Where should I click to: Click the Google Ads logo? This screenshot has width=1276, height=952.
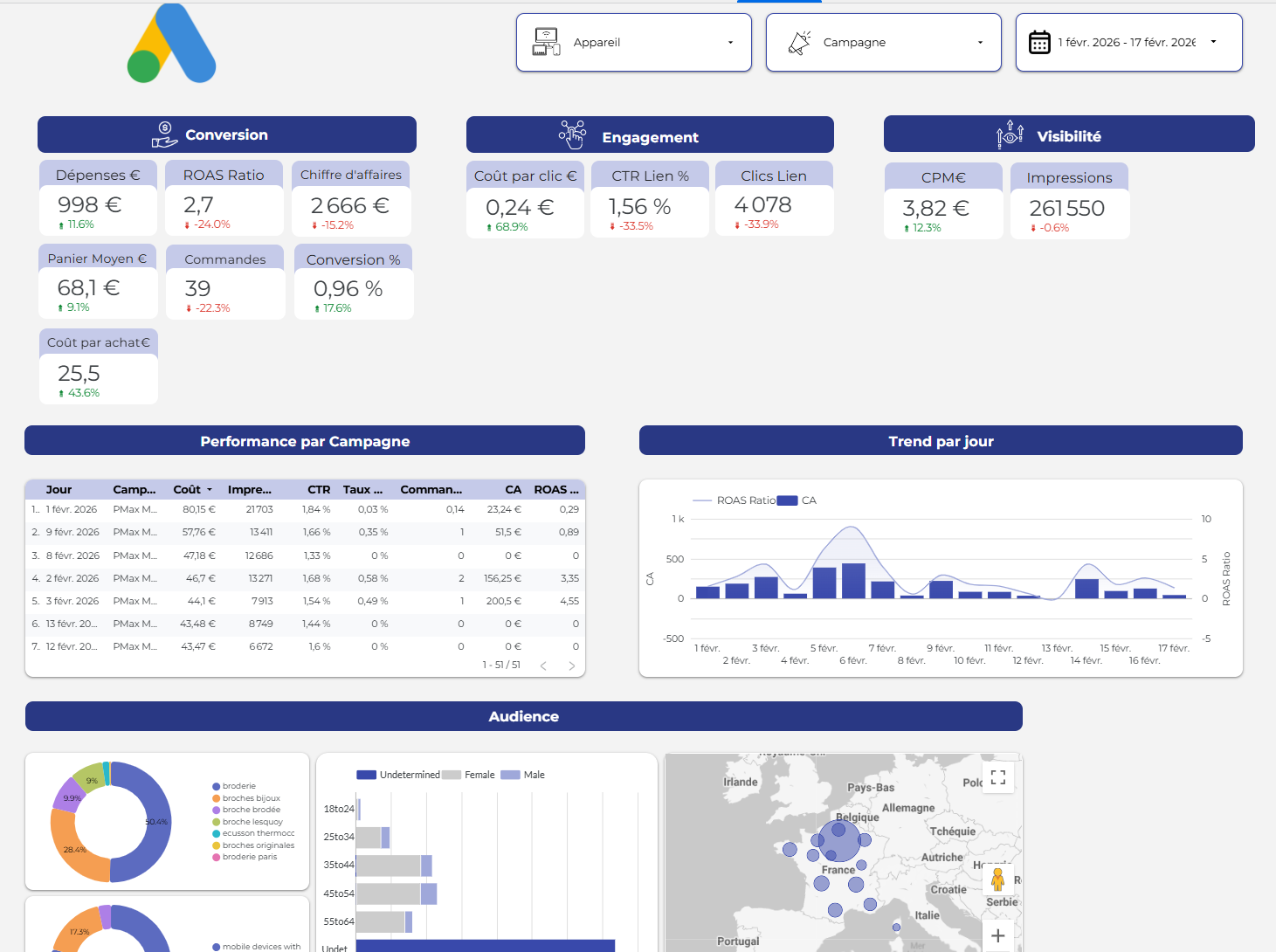point(172,44)
